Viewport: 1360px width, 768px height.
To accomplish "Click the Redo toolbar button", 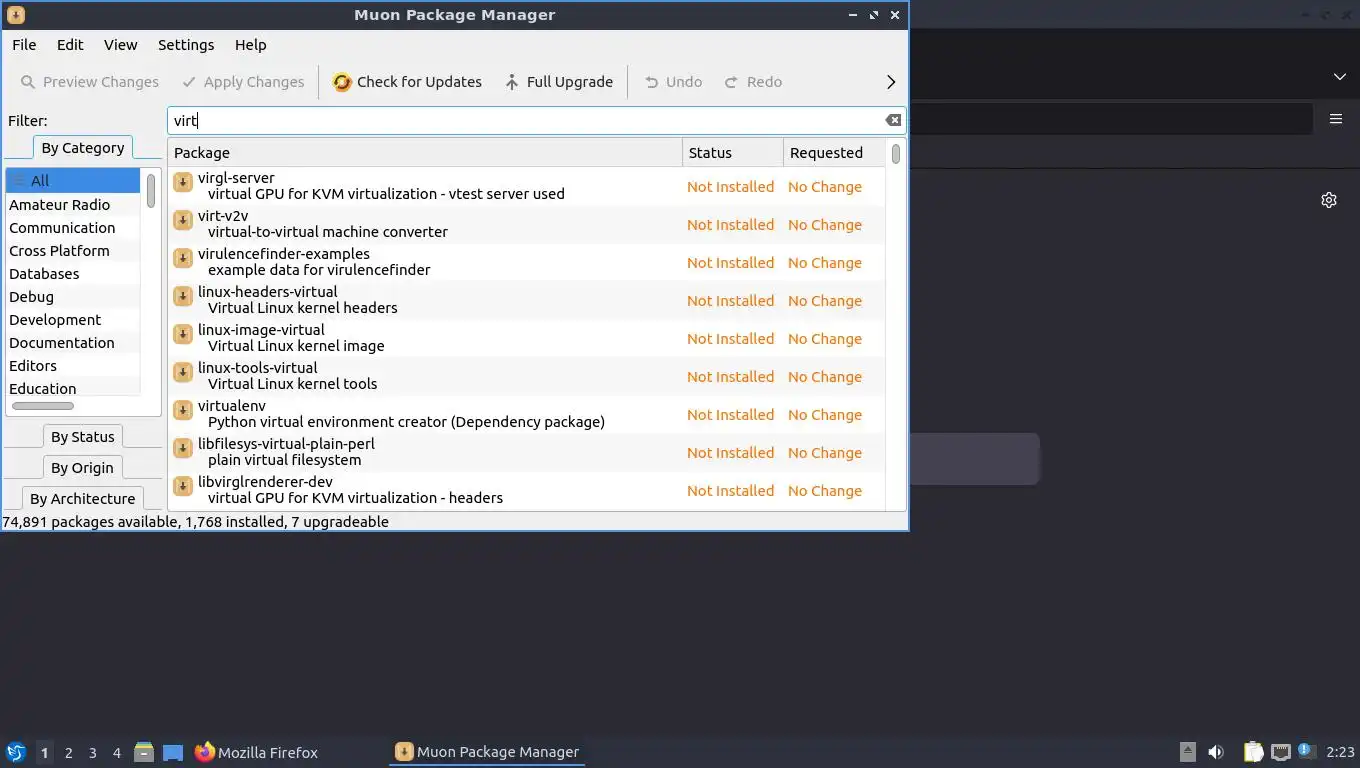I will coord(752,82).
